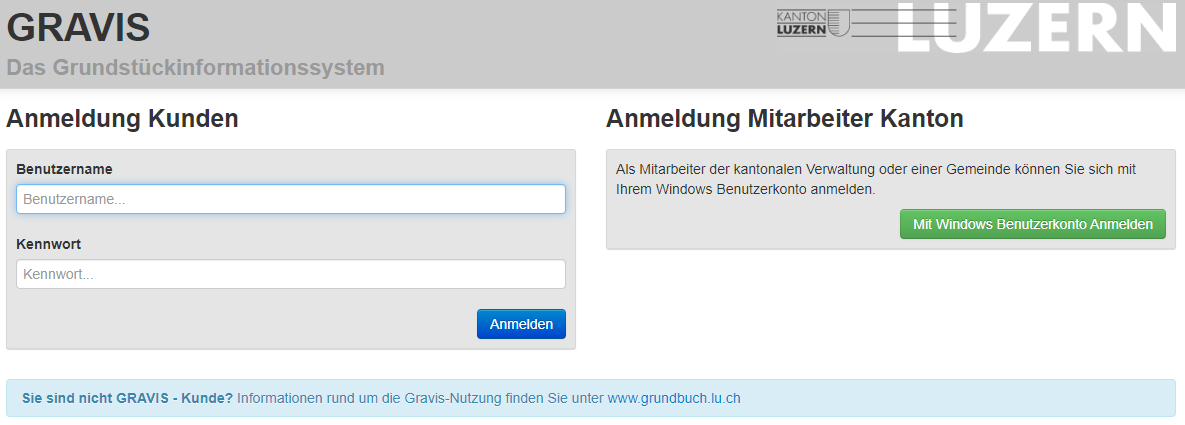
Task: Focus the Kennwort password field
Action: click(290, 274)
